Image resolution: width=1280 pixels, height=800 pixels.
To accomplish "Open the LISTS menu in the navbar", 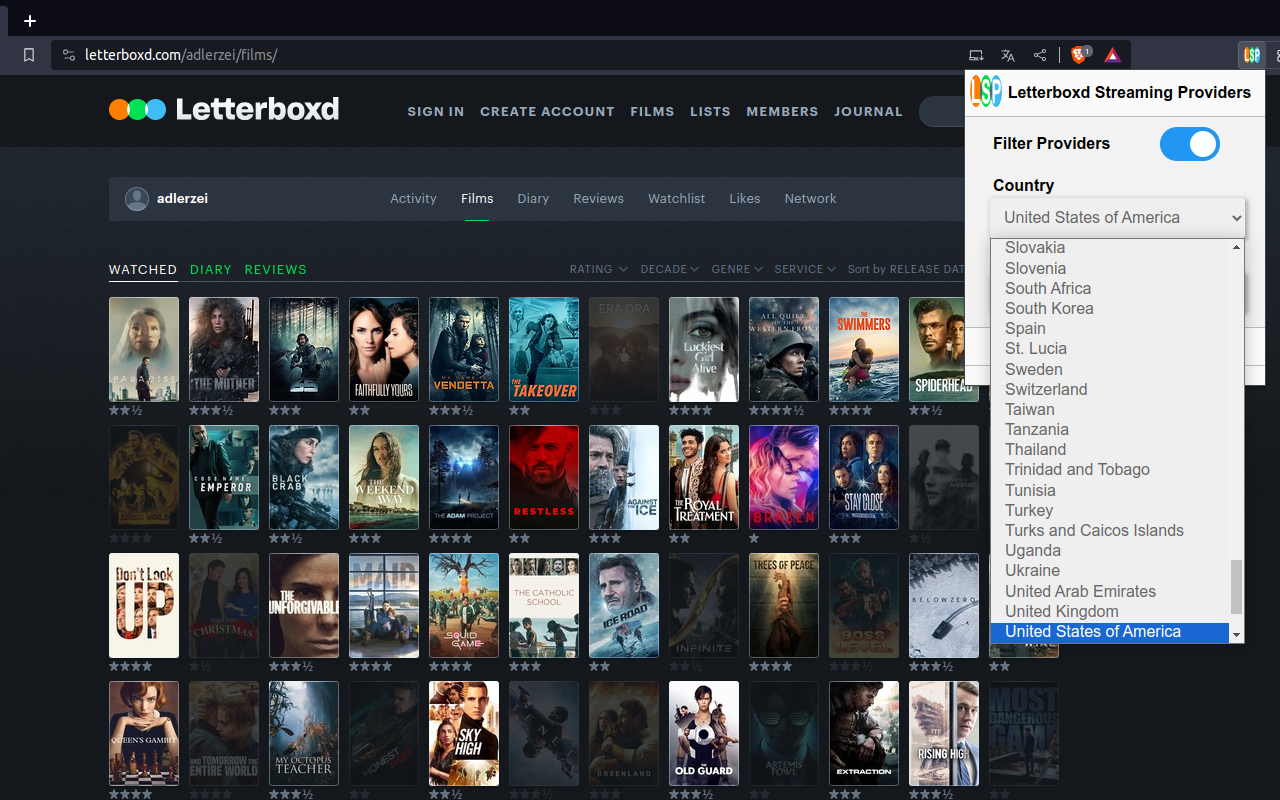I will tap(710, 111).
